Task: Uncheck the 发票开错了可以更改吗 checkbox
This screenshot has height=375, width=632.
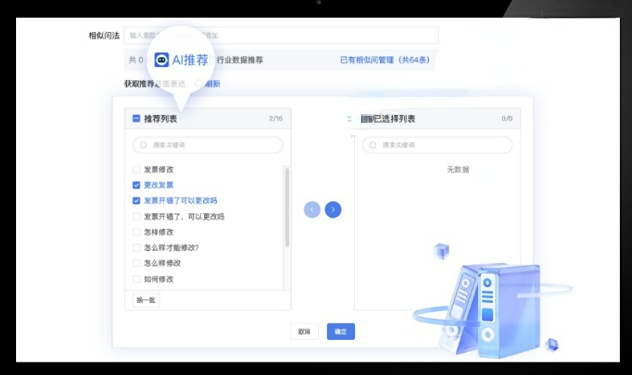Action: click(x=136, y=201)
